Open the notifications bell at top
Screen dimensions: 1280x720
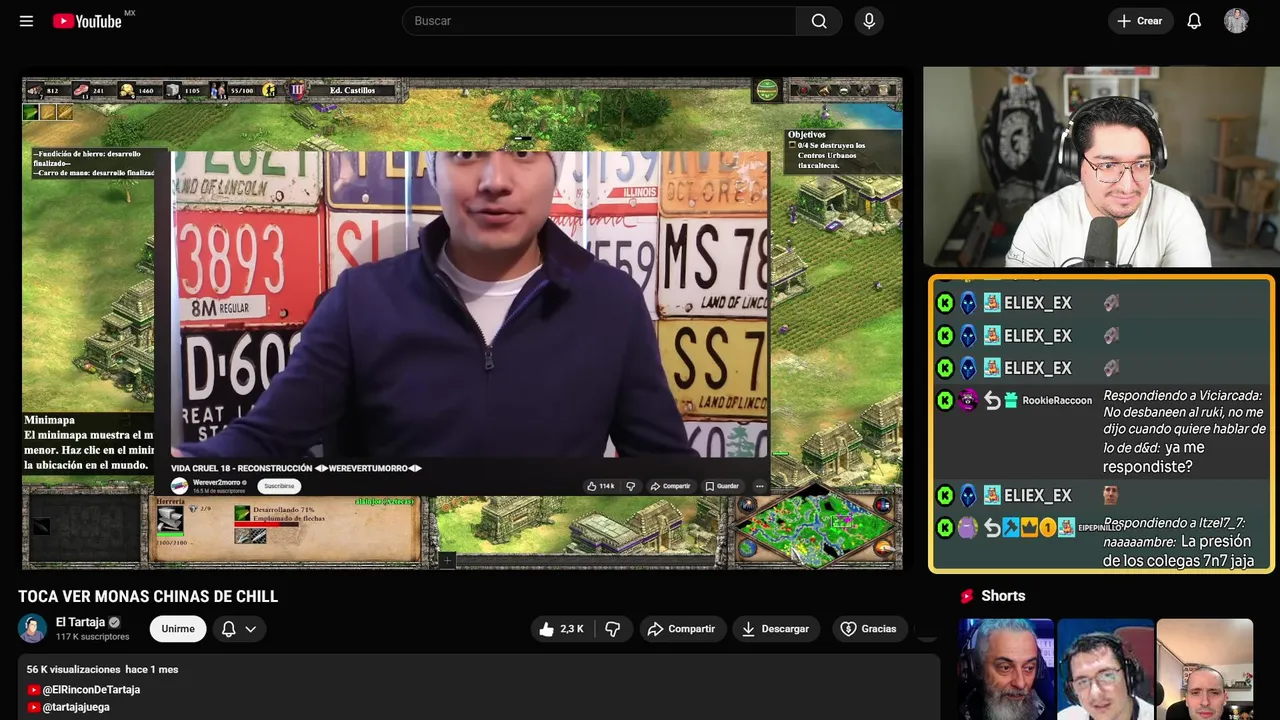coord(1194,21)
